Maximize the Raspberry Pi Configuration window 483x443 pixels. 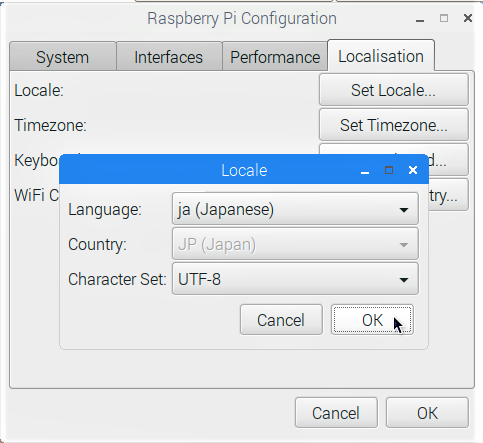(444, 18)
